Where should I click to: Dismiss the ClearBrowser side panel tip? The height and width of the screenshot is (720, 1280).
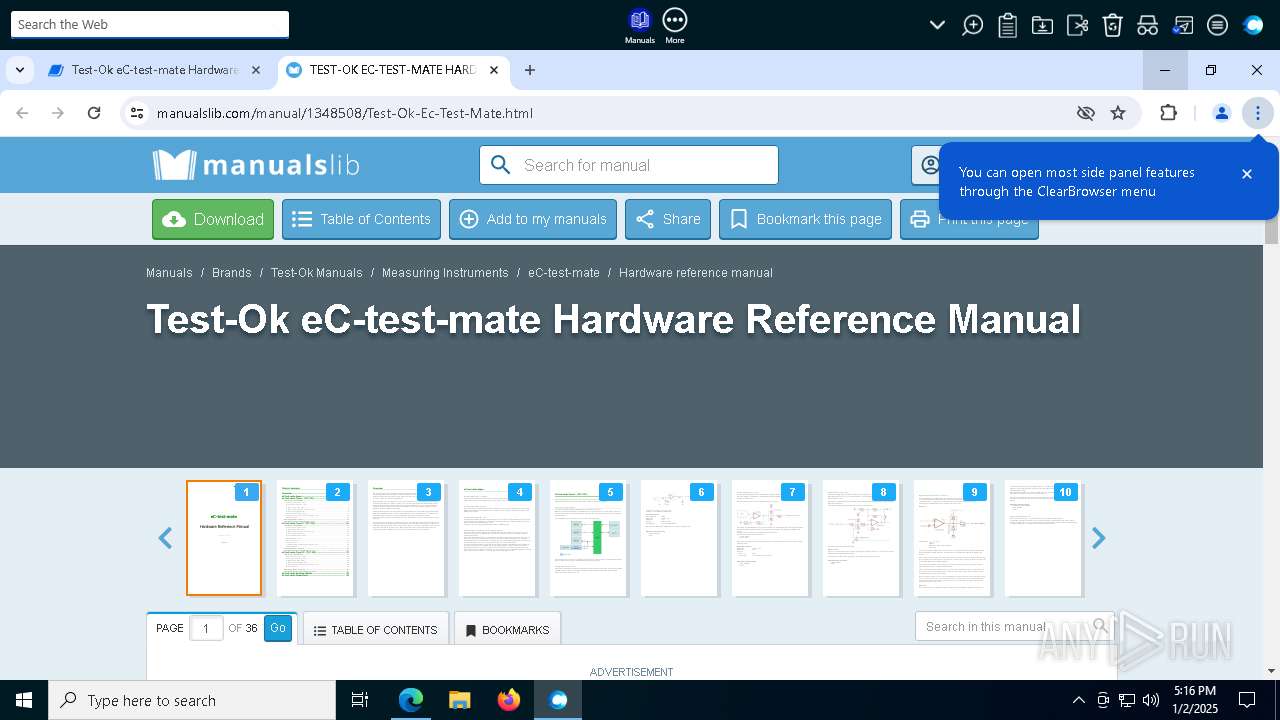(x=1247, y=174)
